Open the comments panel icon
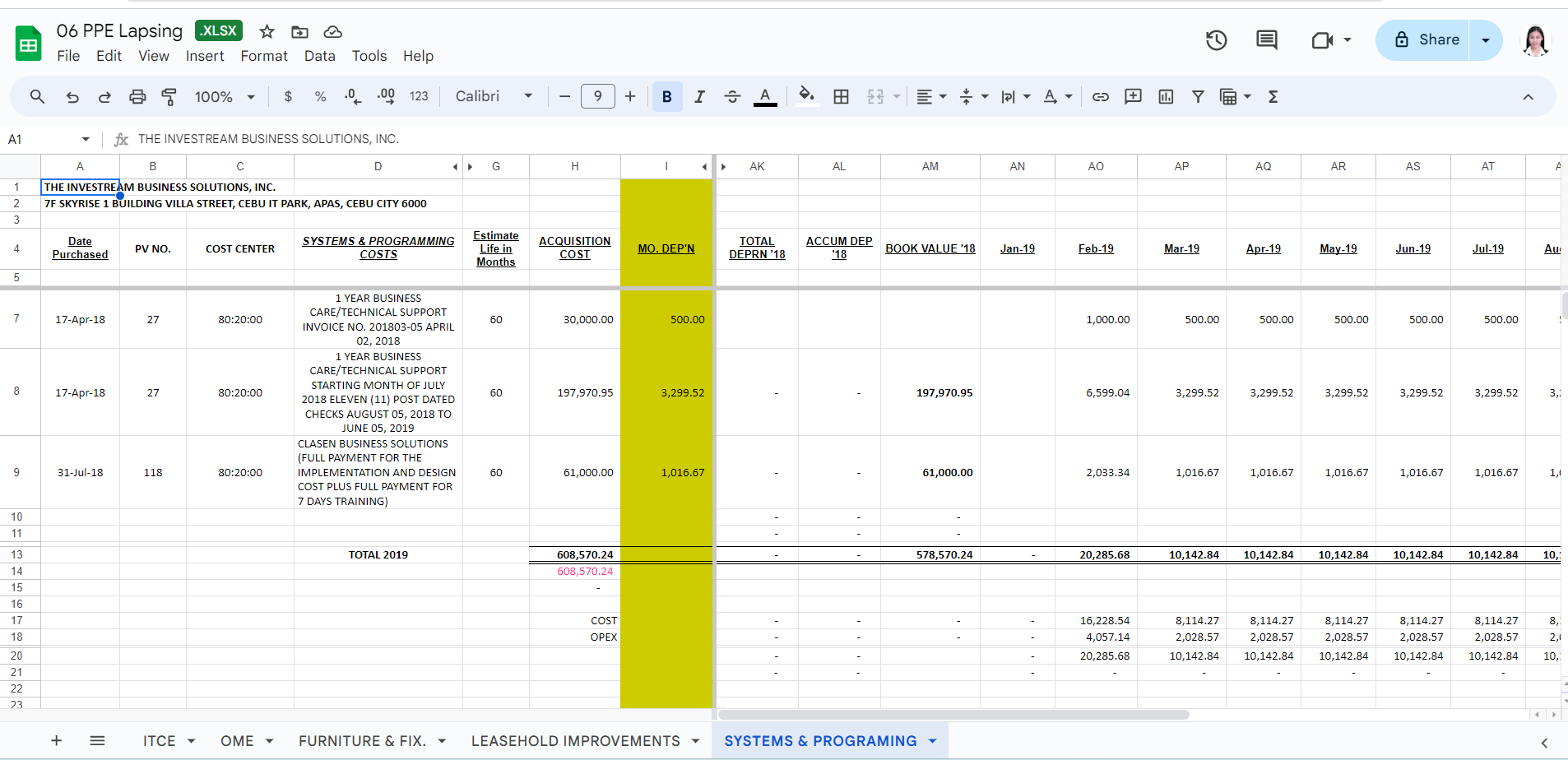 (x=1266, y=40)
